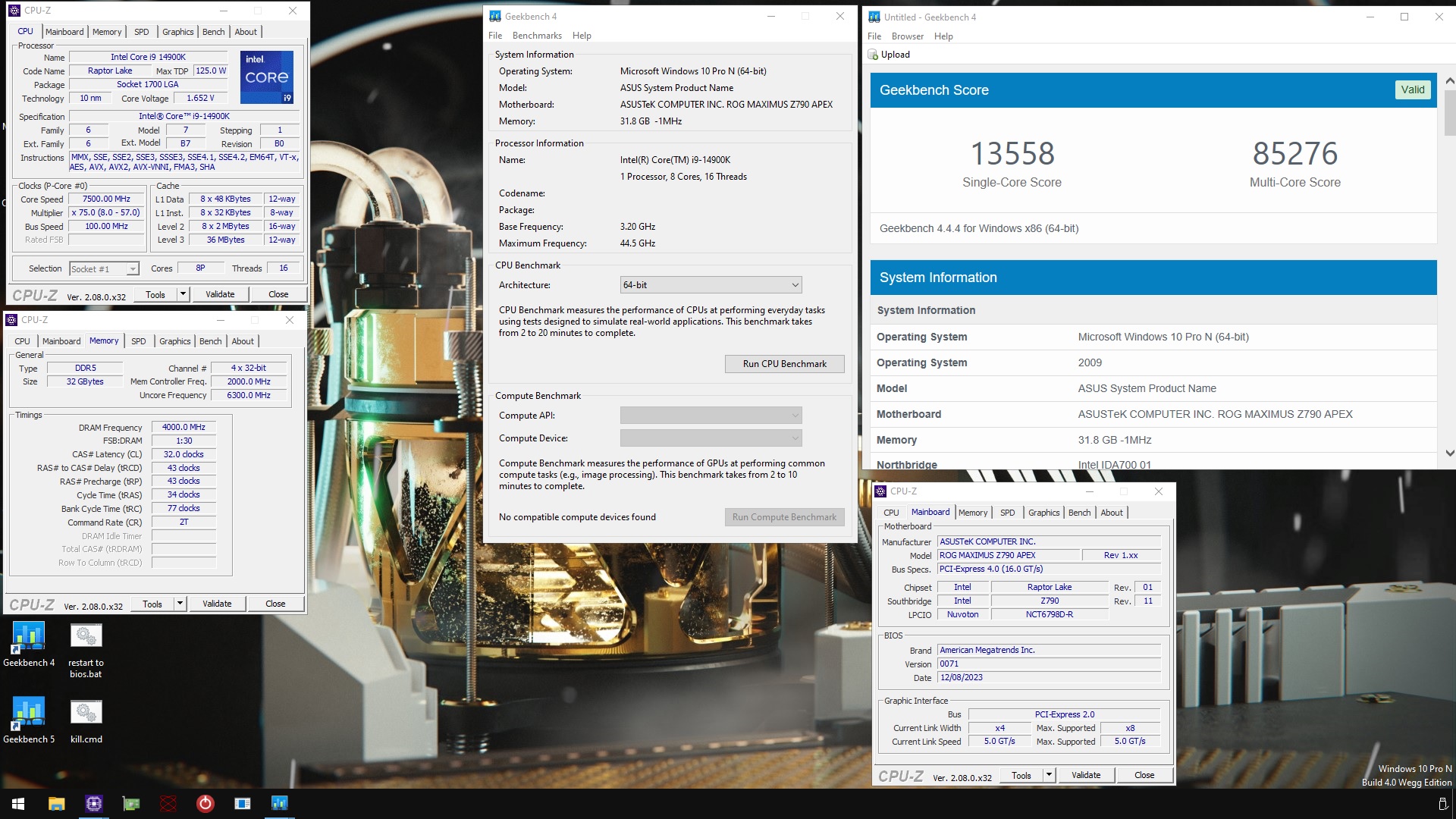The width and height of the screenshot is (1456, 819).
Task: Expand Tools arrow in CPU-Z Mainboard window
Action: 1049,775
